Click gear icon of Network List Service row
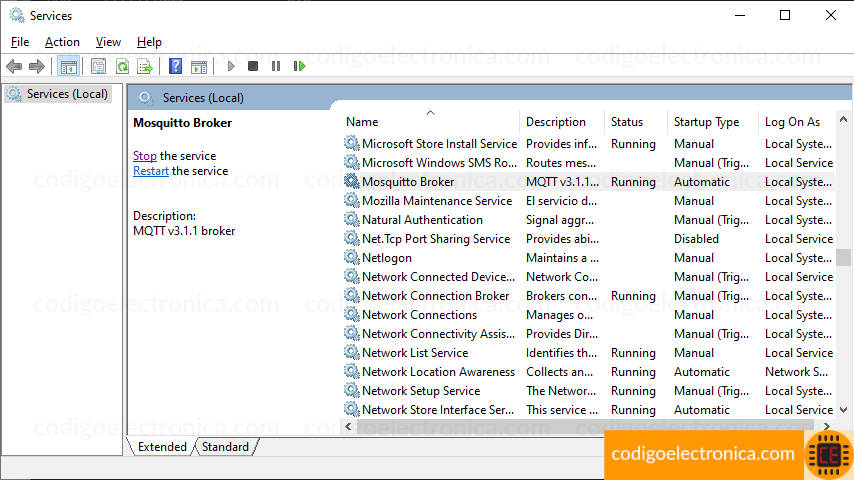Screen dimensions: 854x480 pyautogui.click(x=352, y=353)
